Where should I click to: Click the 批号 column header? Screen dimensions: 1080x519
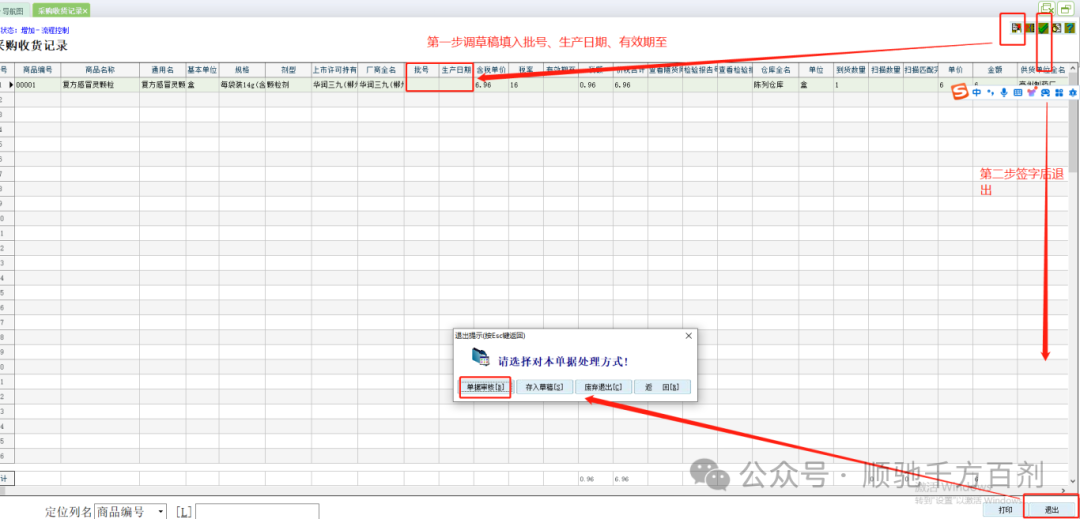point(422,70)
